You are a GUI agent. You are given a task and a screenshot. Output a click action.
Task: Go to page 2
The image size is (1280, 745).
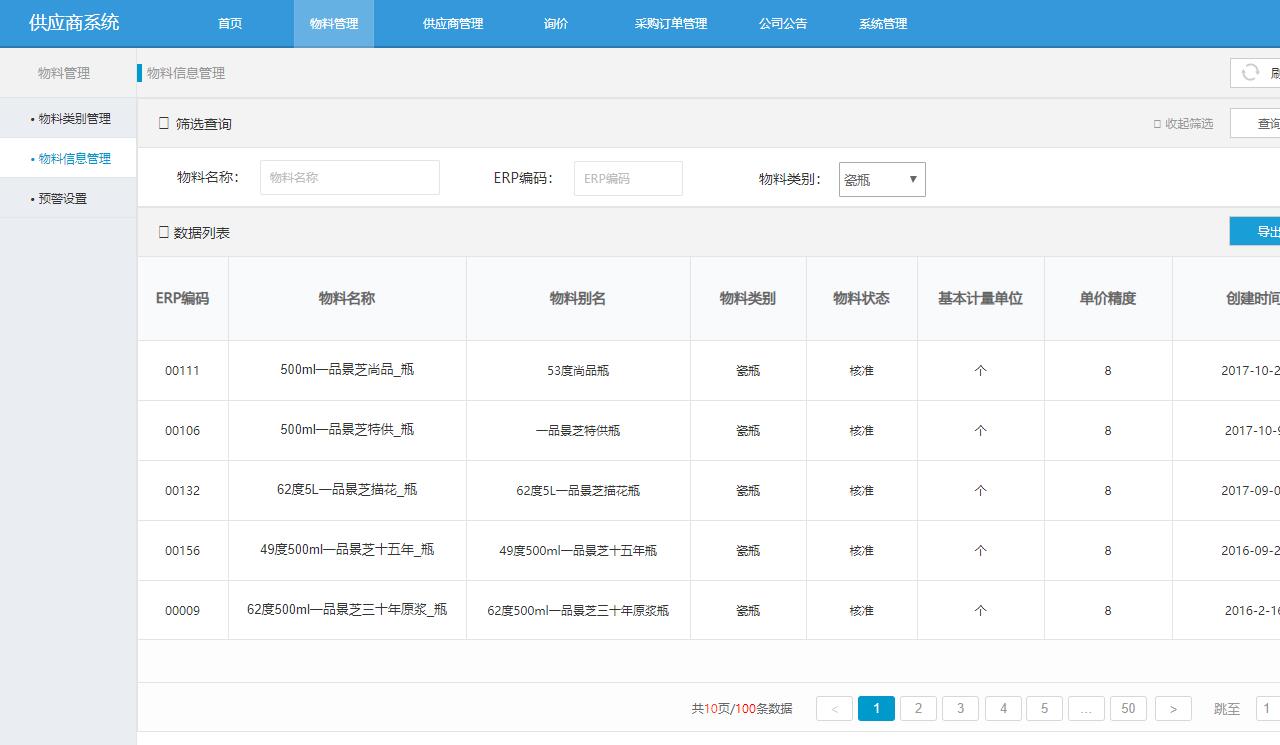coord(918,708)
